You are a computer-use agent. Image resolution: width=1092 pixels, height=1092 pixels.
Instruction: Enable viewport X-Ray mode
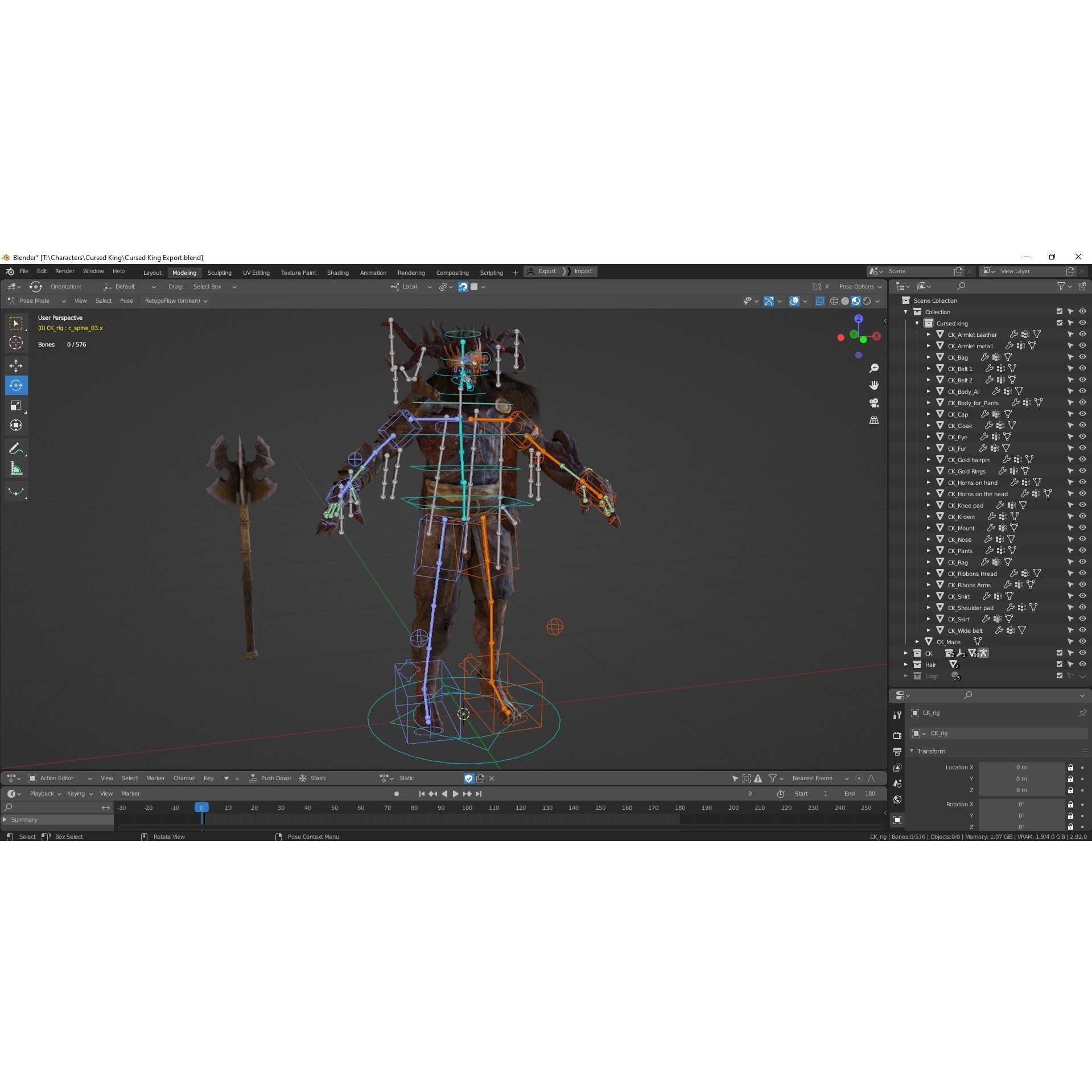point(819,300)
